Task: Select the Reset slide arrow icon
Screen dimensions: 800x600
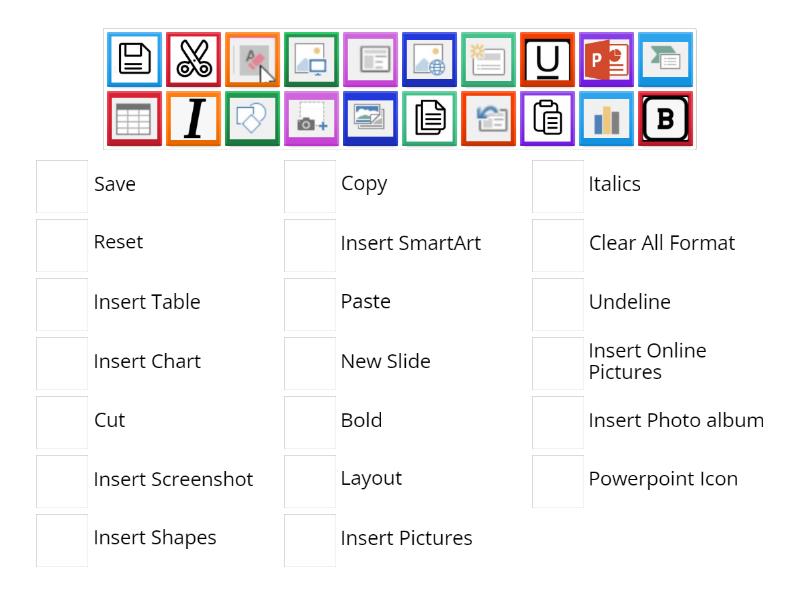Action: point(488,117)
